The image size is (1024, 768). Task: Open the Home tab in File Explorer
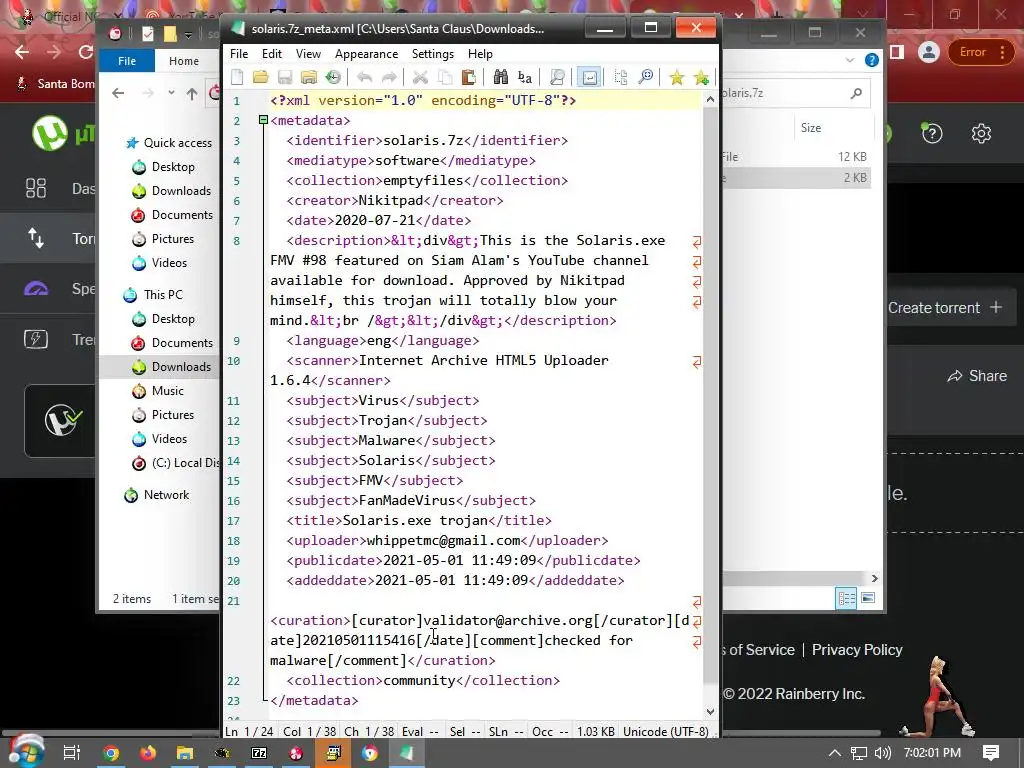[x=184, y=61]
